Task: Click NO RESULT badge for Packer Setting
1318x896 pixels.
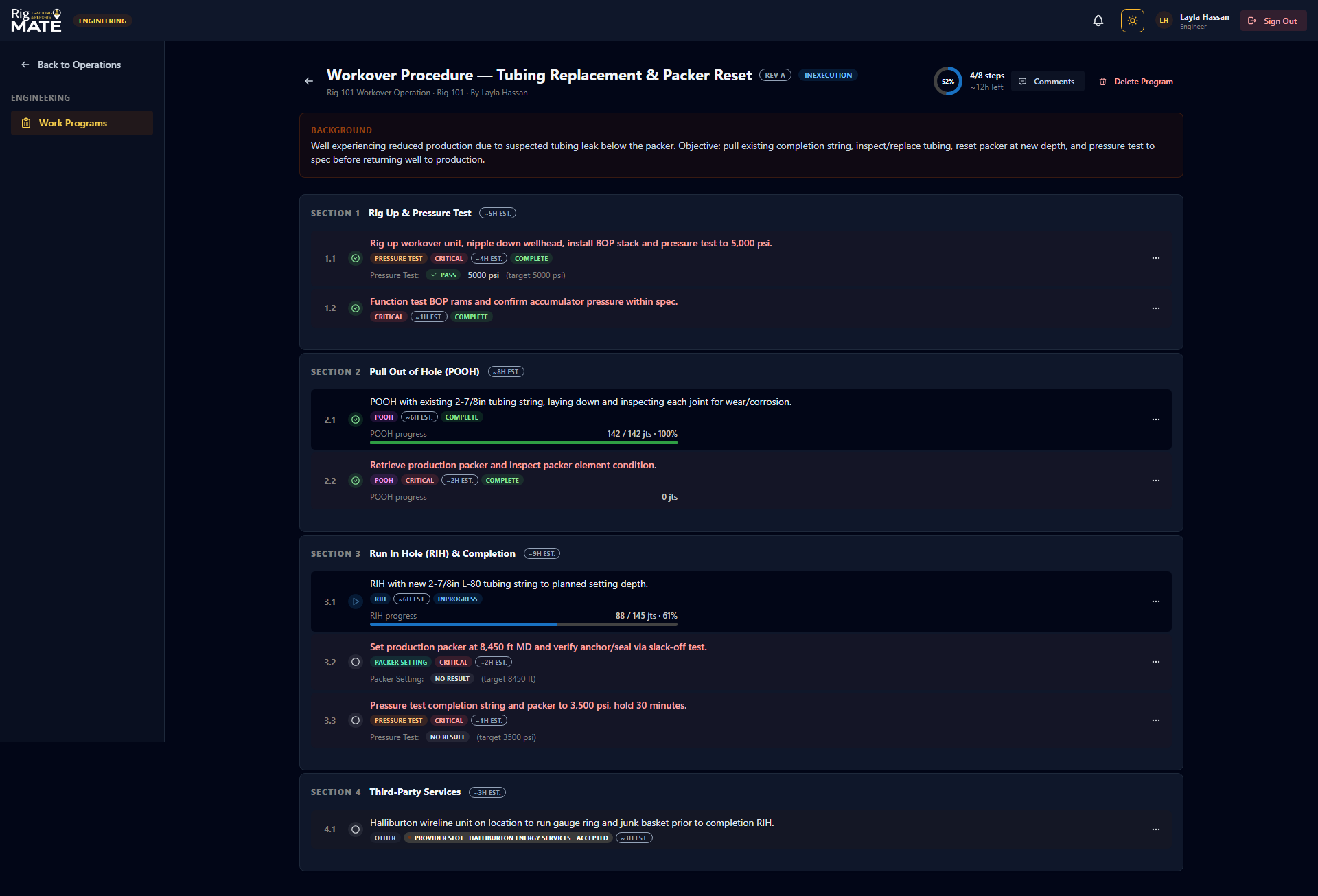Action: click(x=452, y=679)
